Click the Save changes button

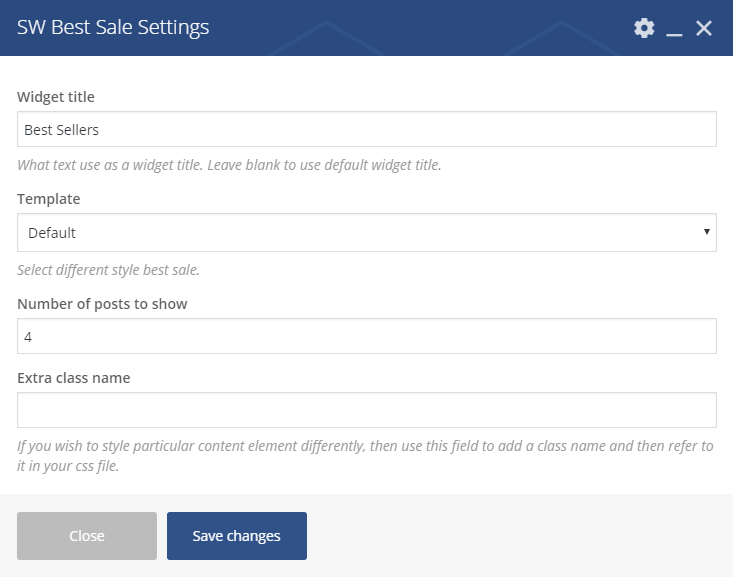(236, 536)
